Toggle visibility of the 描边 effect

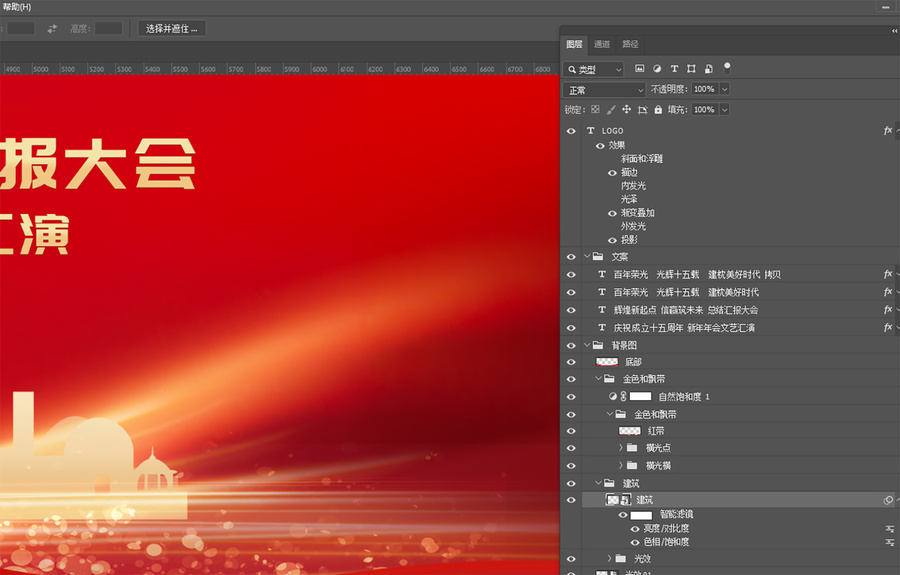click(612, 173)
